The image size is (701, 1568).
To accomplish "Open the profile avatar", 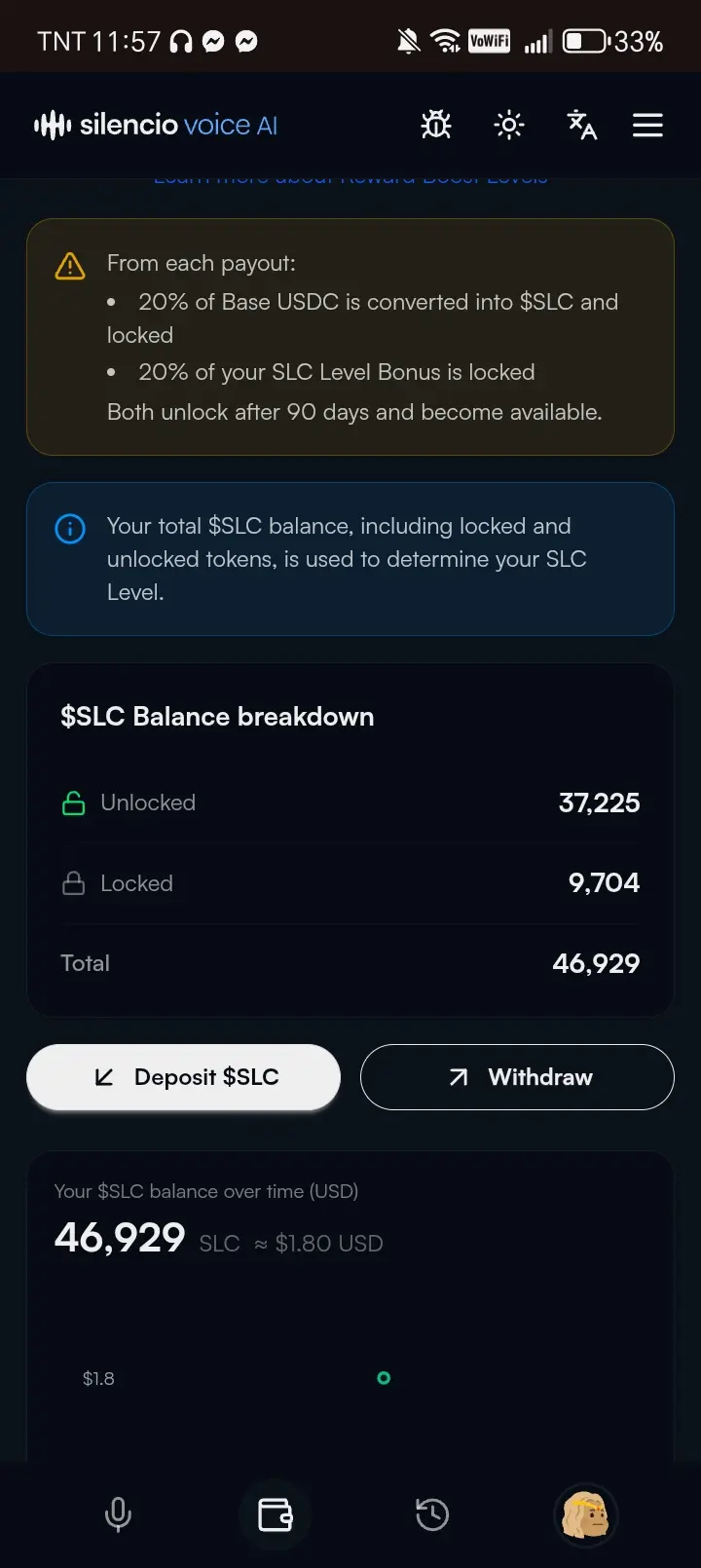I will click(586, 1514).
